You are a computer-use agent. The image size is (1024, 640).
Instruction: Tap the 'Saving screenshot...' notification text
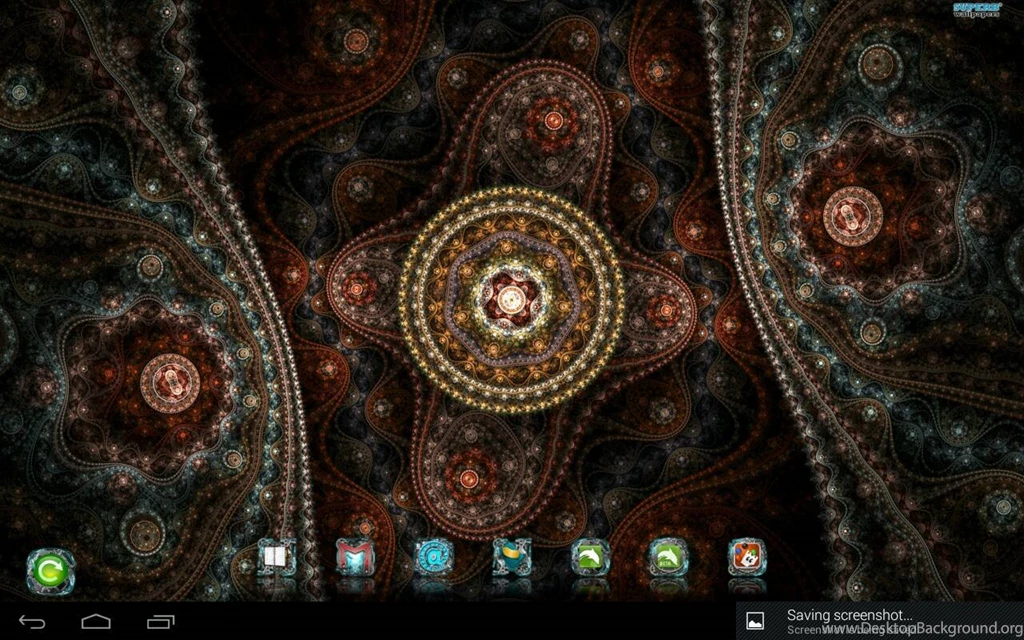[x=849, y=615]
